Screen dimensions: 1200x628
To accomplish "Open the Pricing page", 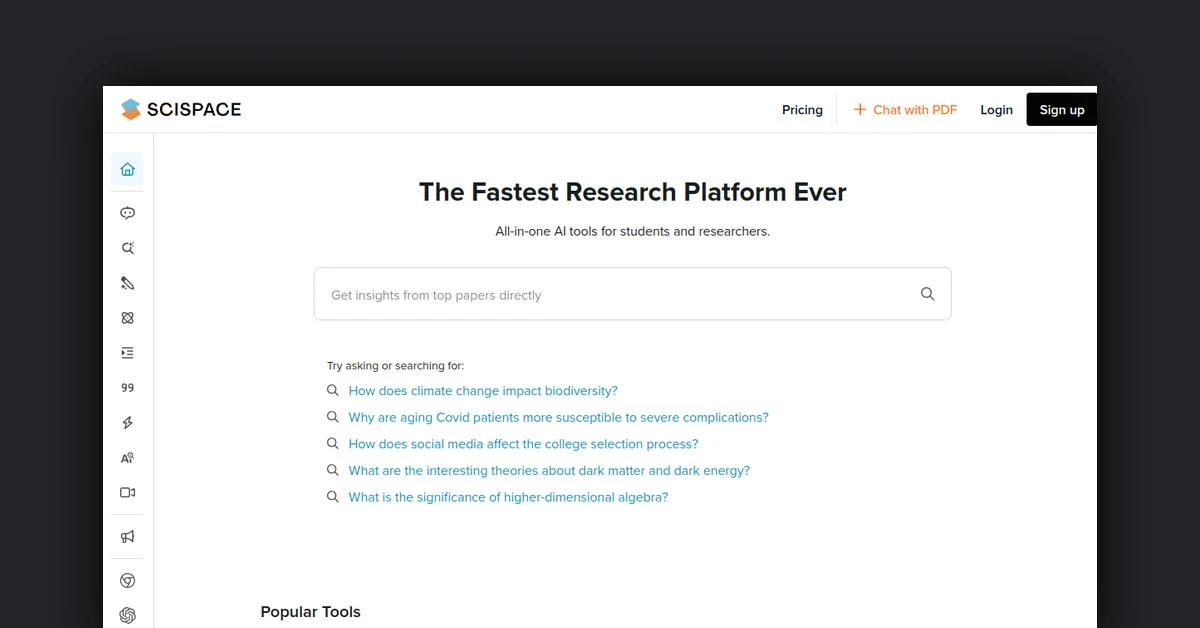I will (x=802, y=110).
